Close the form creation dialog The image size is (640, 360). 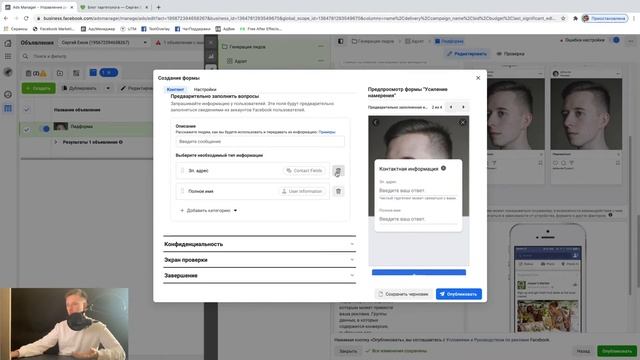tap(478, 78)
